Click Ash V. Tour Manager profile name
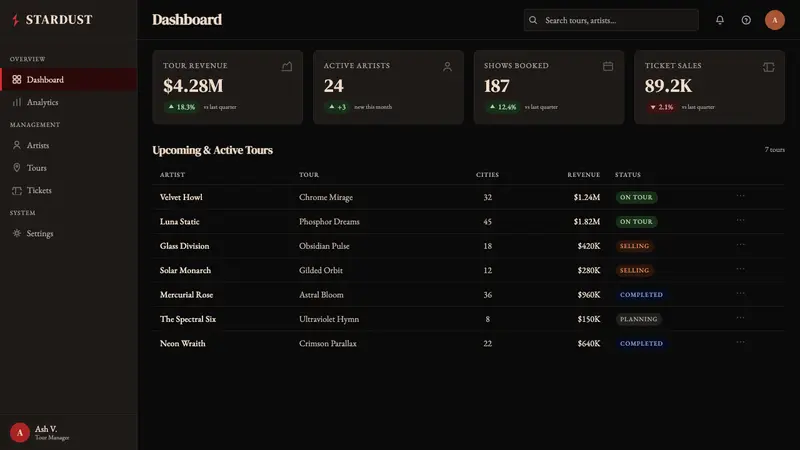Viewport: 800px width, 450px height. (52, 433)
